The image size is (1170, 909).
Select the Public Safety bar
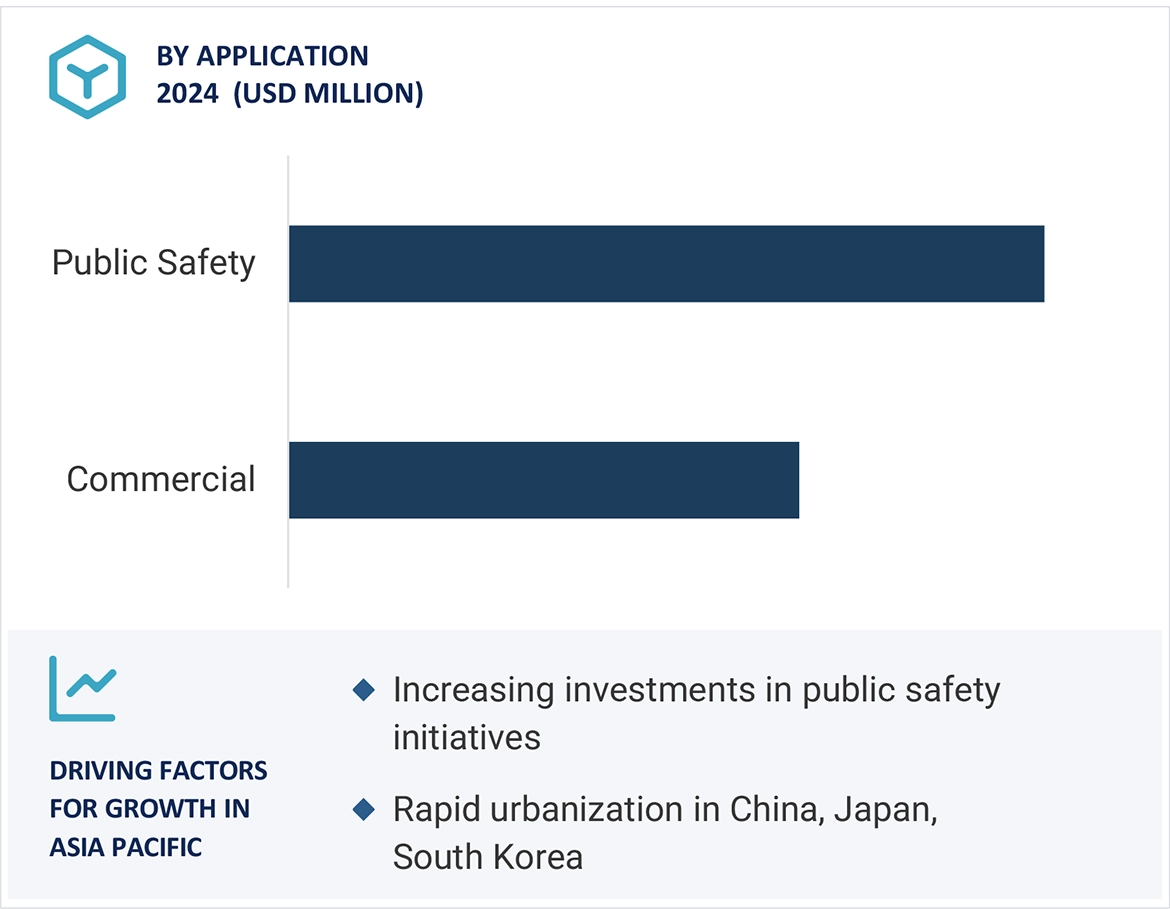[666, 264]
